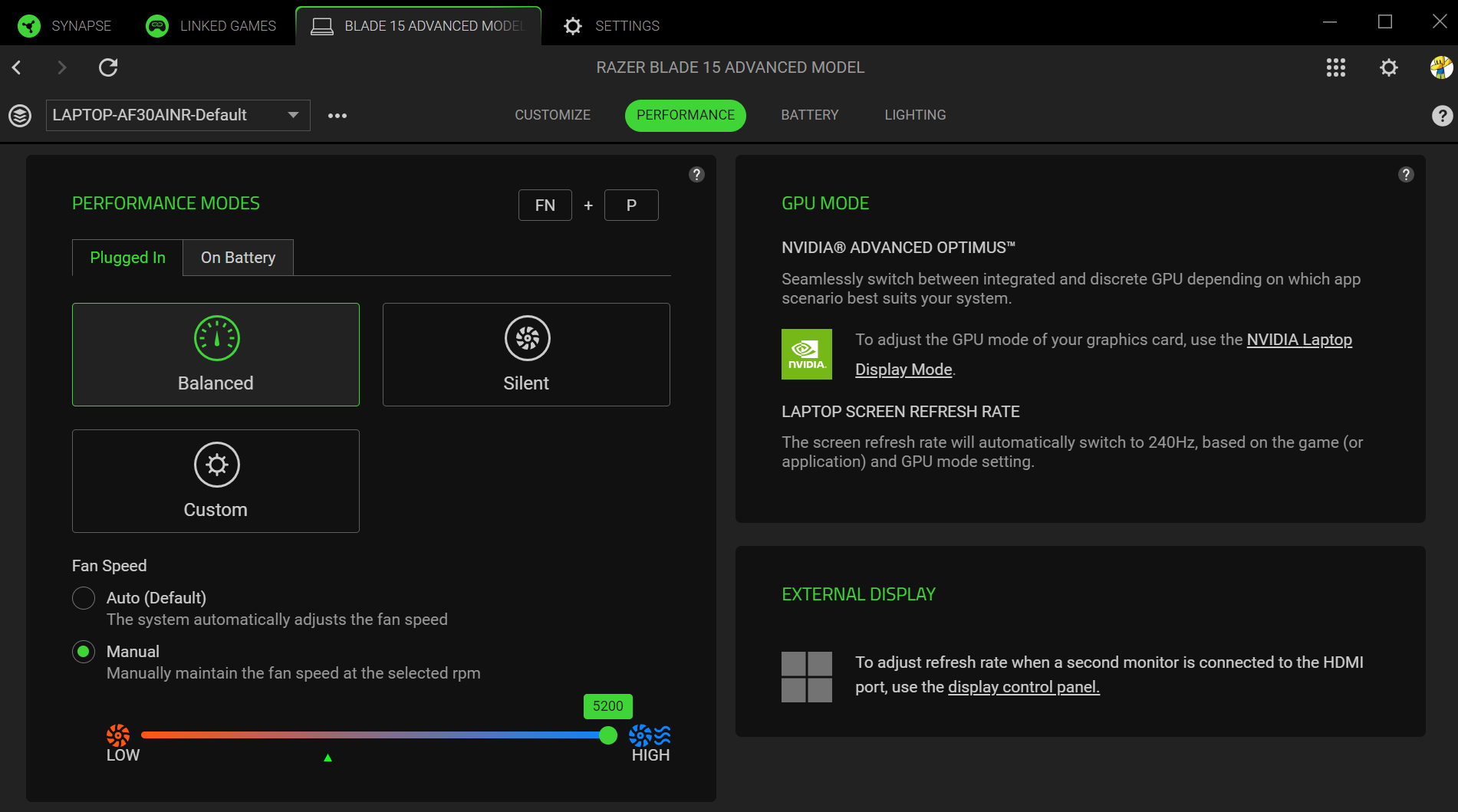1458x812 pixels.
Task: Open the user profile avatar
Action: pyautogui.click(x=1441, y=67)
